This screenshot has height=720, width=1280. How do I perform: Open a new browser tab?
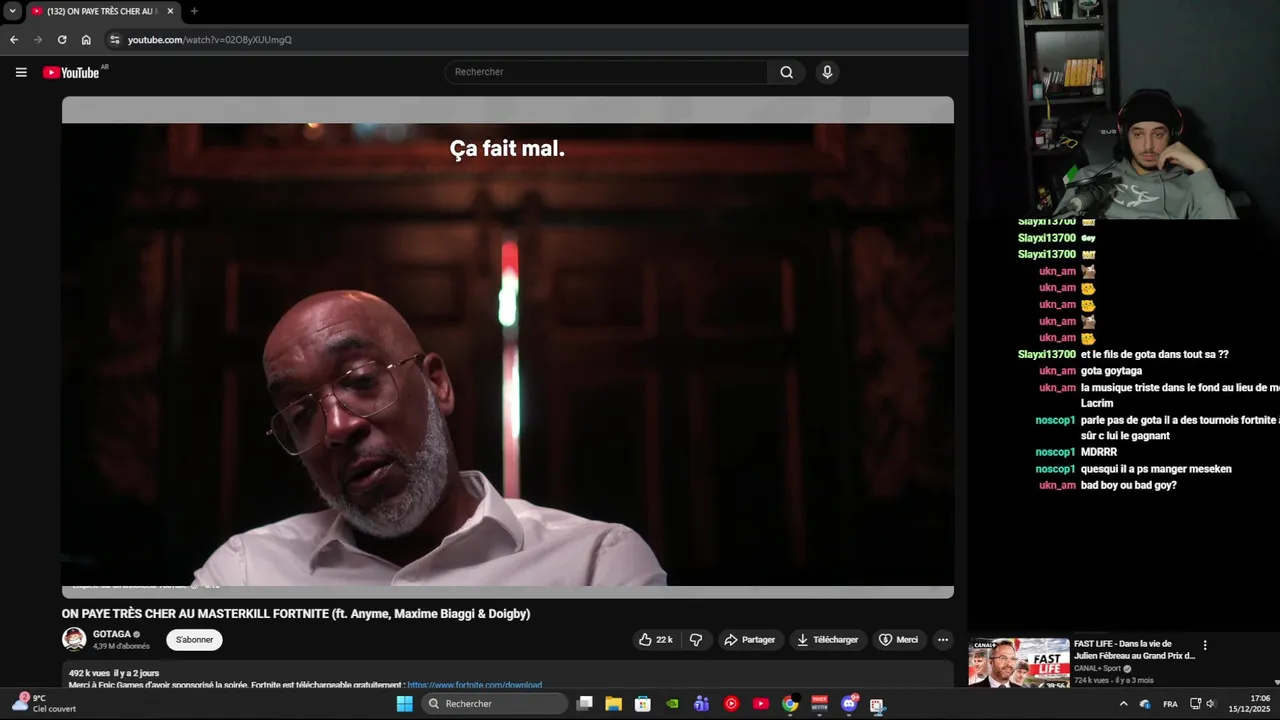tap(194, 11)
